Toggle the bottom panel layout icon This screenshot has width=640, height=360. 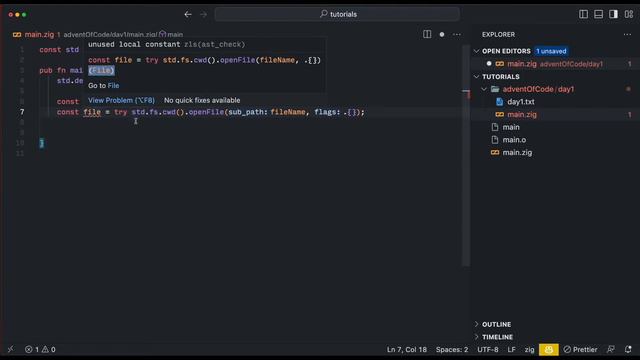pos(598,14)
